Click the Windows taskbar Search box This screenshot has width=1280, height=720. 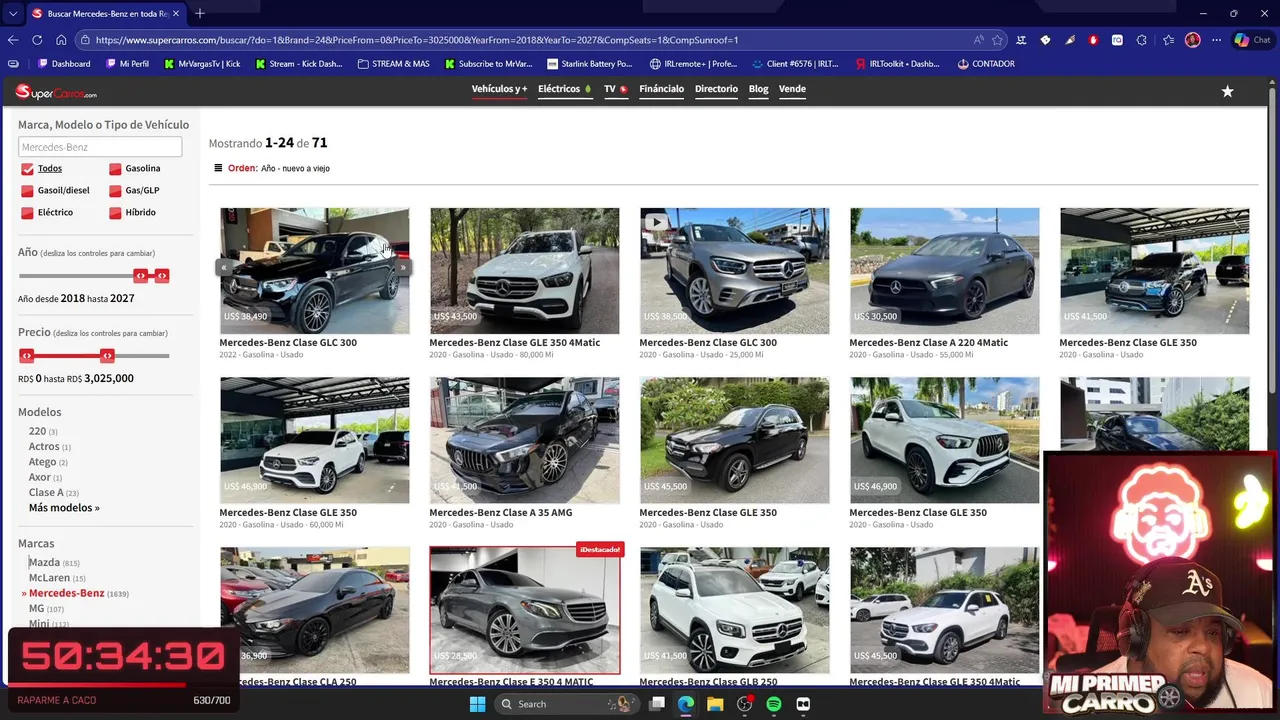569,704
